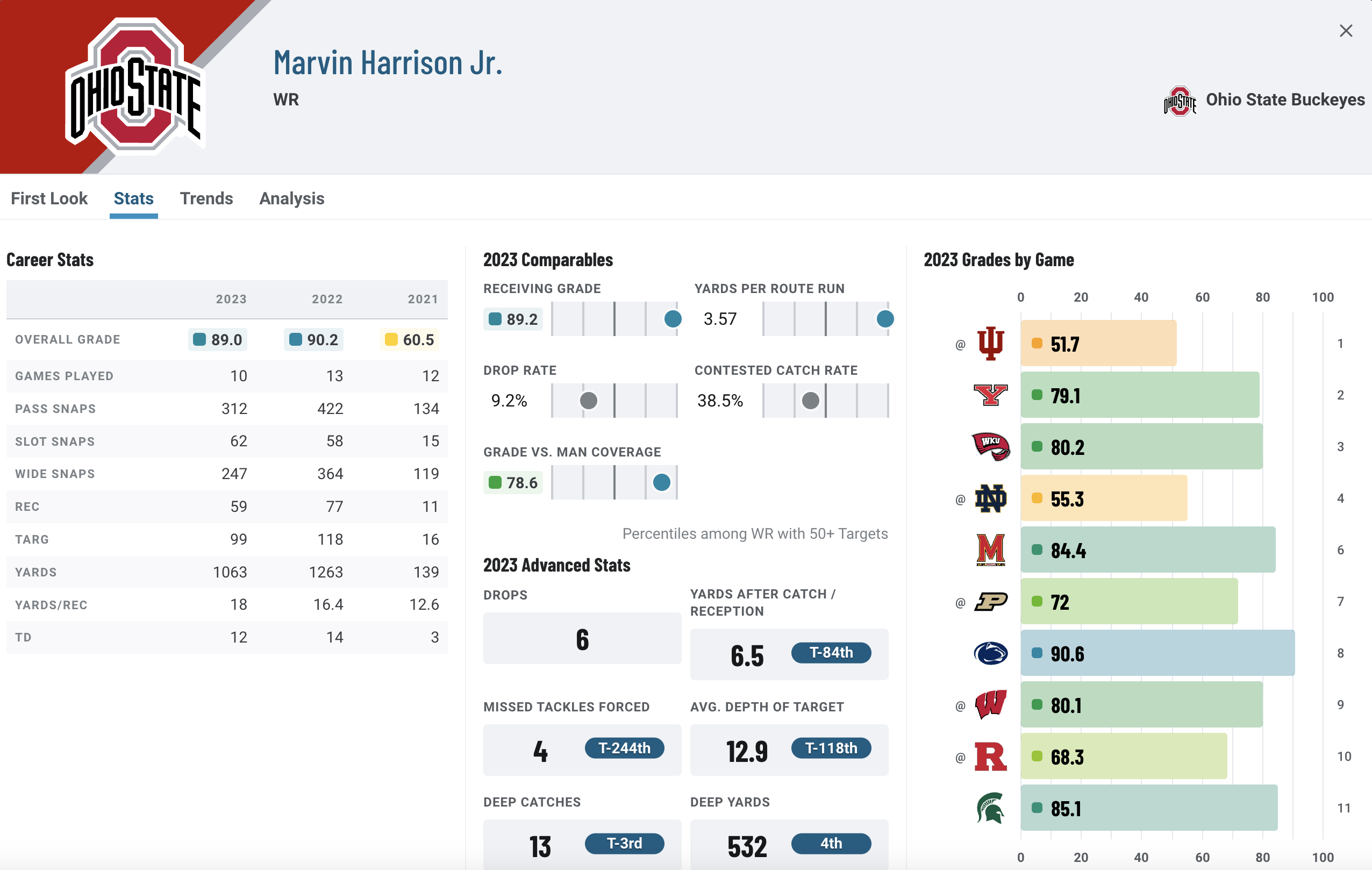Click the 9.2% drop rate value
1372x870 pixels.
[x=509, y=401]
